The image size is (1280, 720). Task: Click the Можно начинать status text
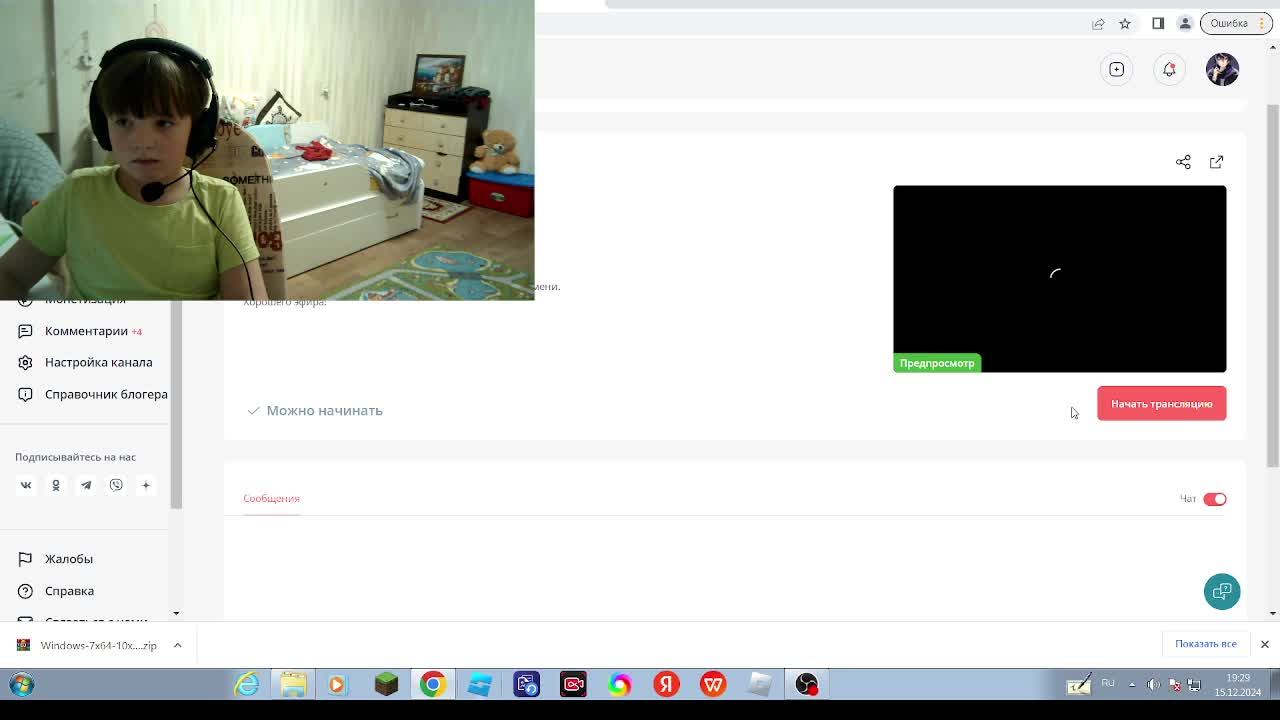click(x=324, y=411)
